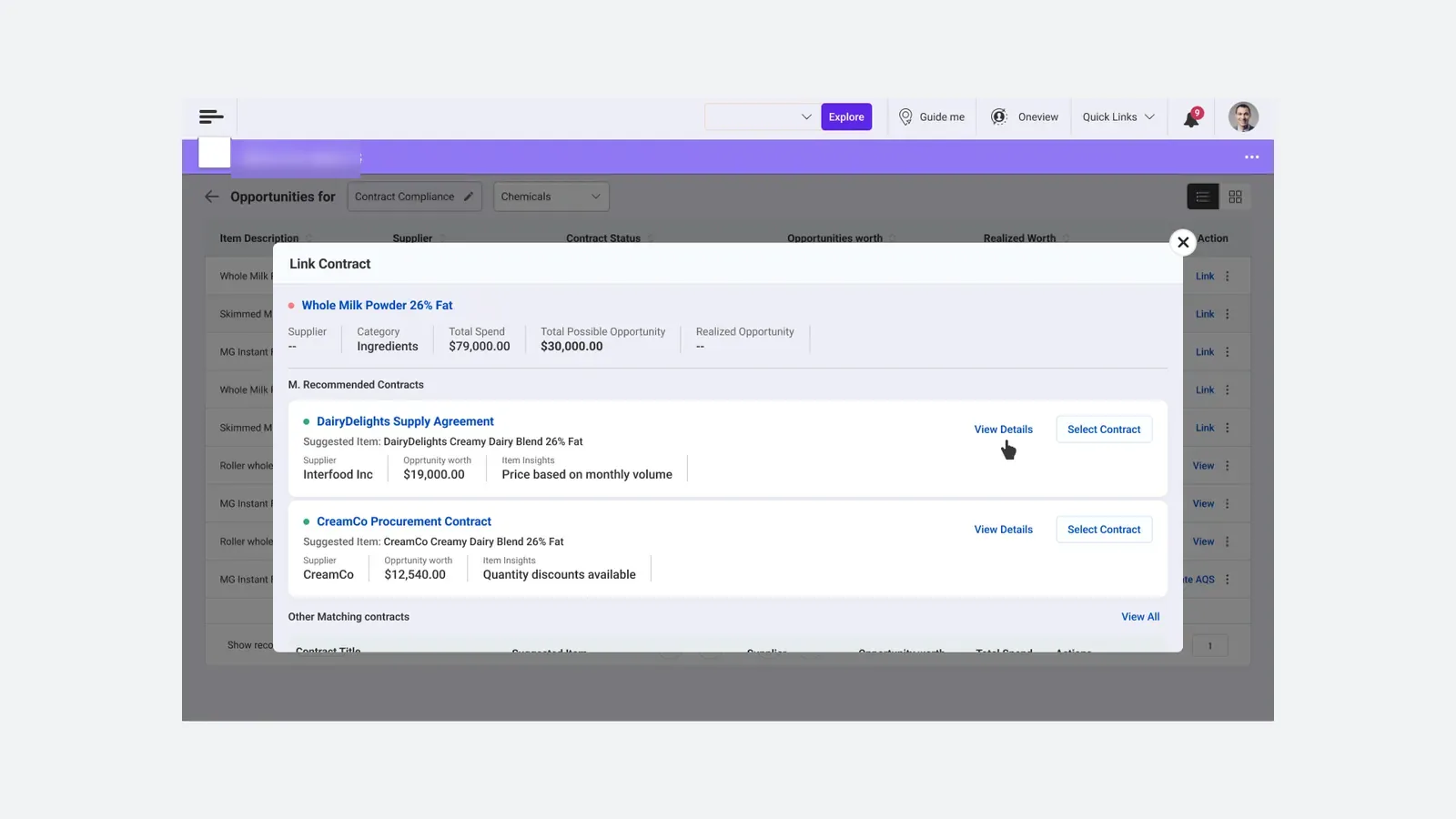Click the page number 1 field
The width and height of the screenshot is (1456, 819).
click(x=1210, y=645)
